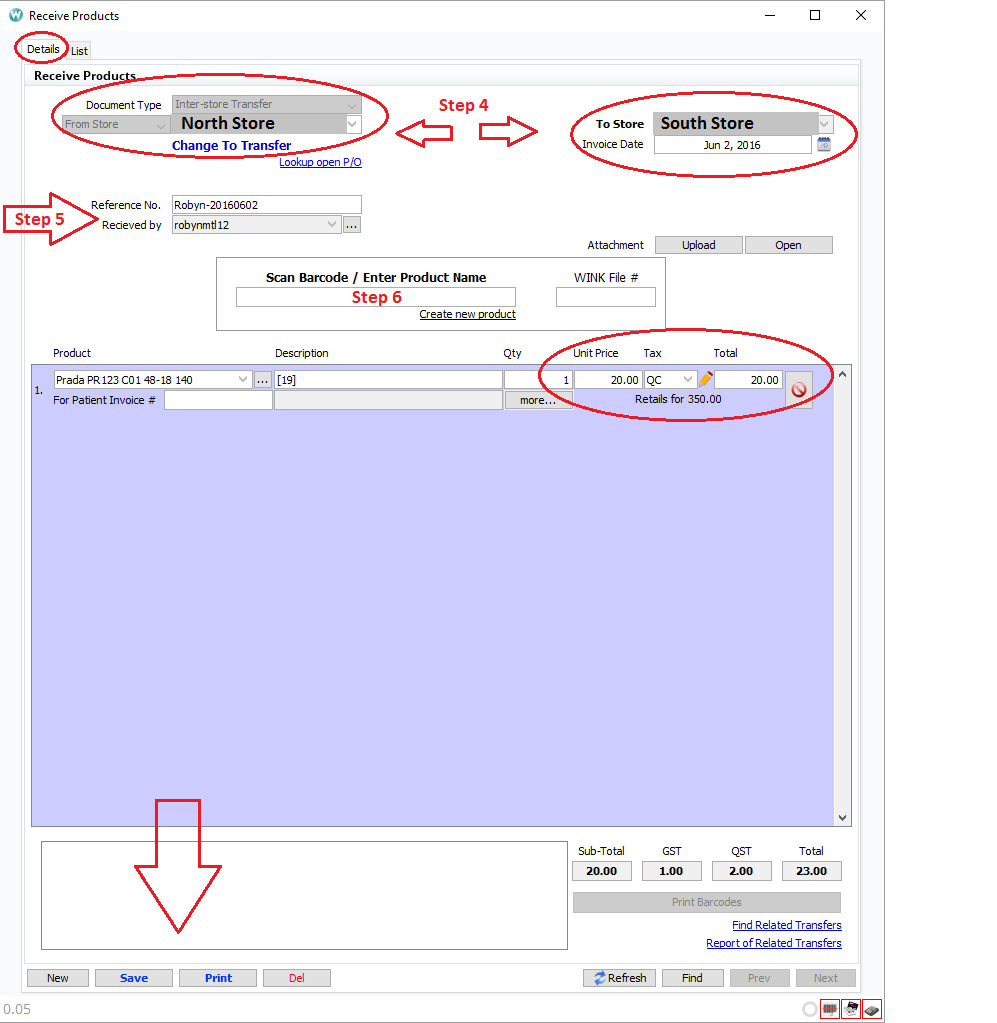Click the receipt printer icon in status bar
This screenshot has width=997, height=1023.
coord(850,1008)
